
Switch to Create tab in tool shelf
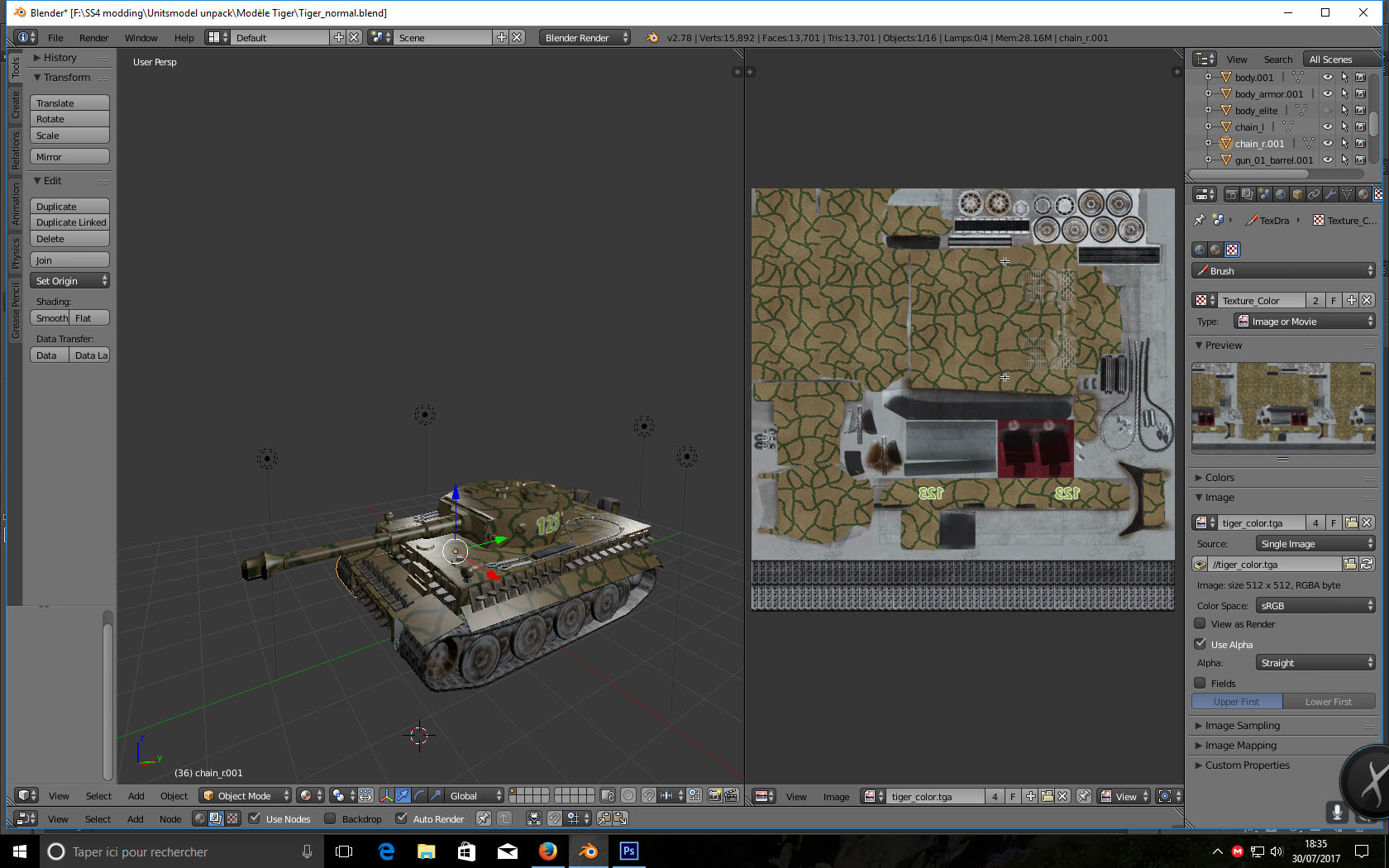(15, 105)
